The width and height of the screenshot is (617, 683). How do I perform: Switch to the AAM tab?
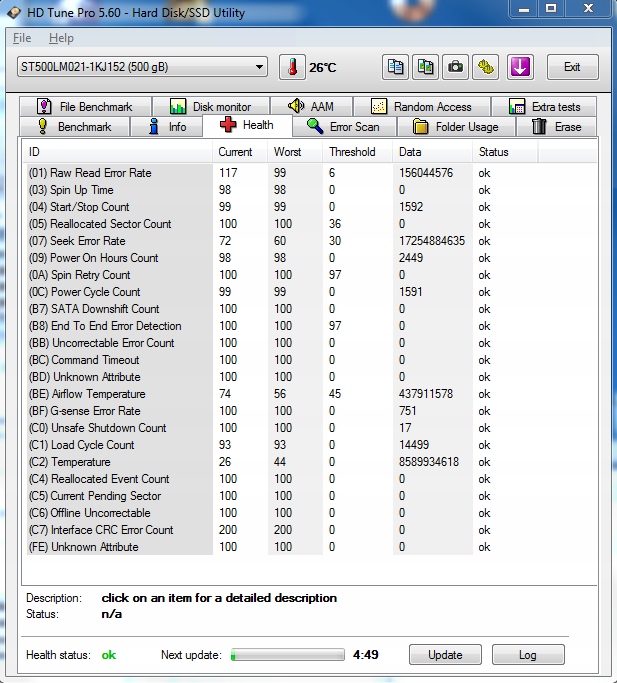pyautogui.click(x=311, y=106)
